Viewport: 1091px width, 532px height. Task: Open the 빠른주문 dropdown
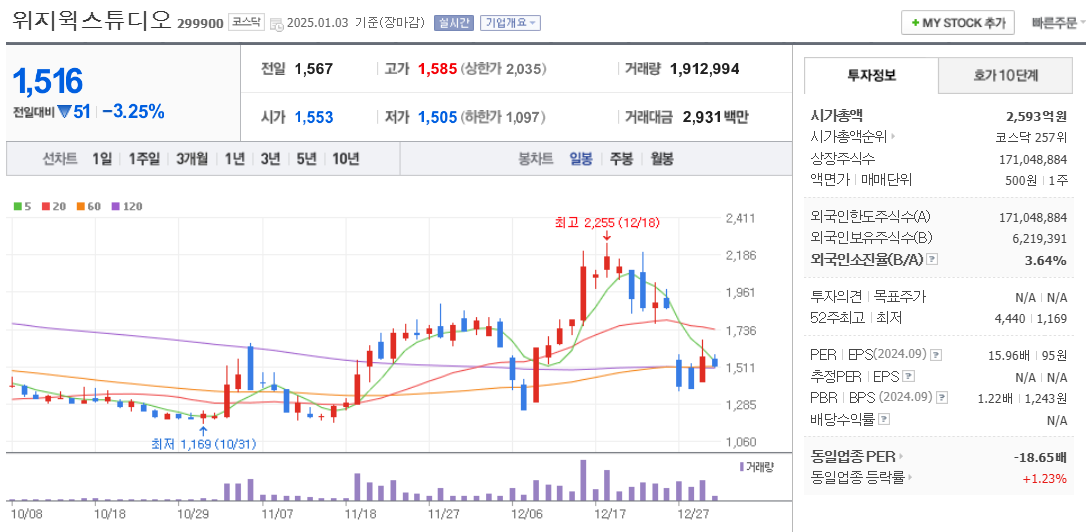pyautogui.click(x=1059, y=23)
